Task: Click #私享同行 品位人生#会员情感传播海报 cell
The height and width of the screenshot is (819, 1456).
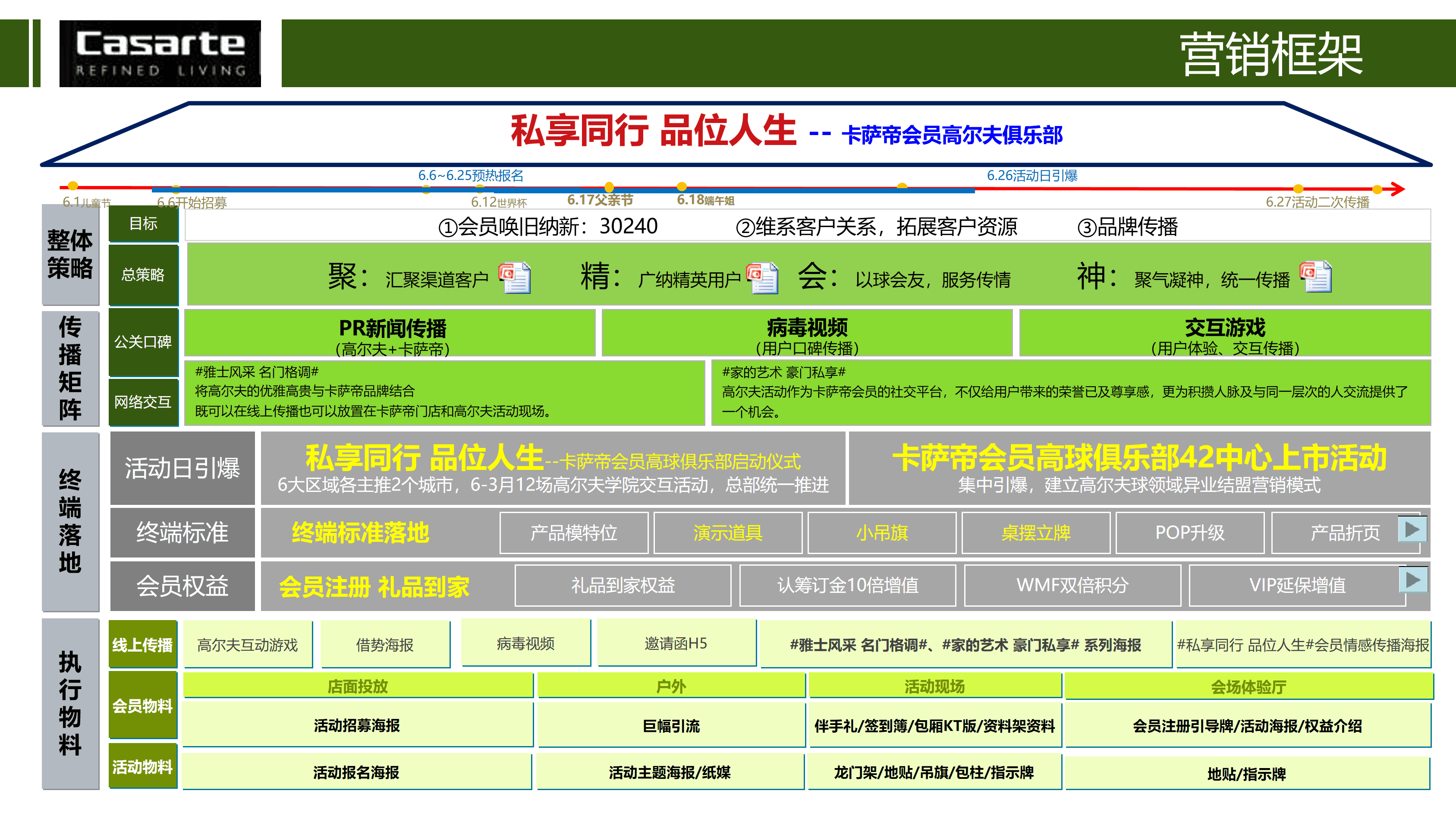Action: tap(1303, 644)
